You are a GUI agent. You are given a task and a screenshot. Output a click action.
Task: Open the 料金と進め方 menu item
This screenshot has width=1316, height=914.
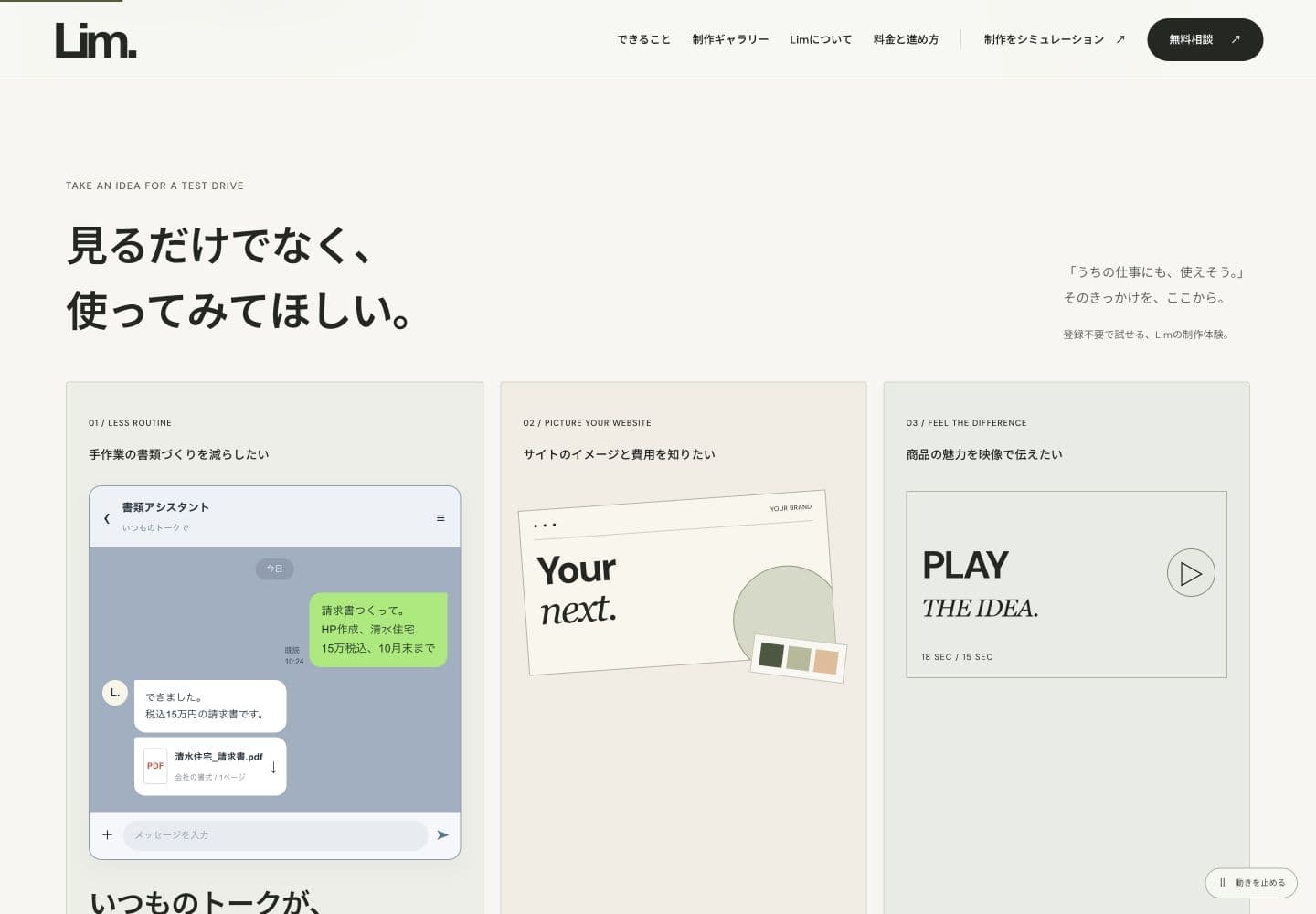point(906,39)
